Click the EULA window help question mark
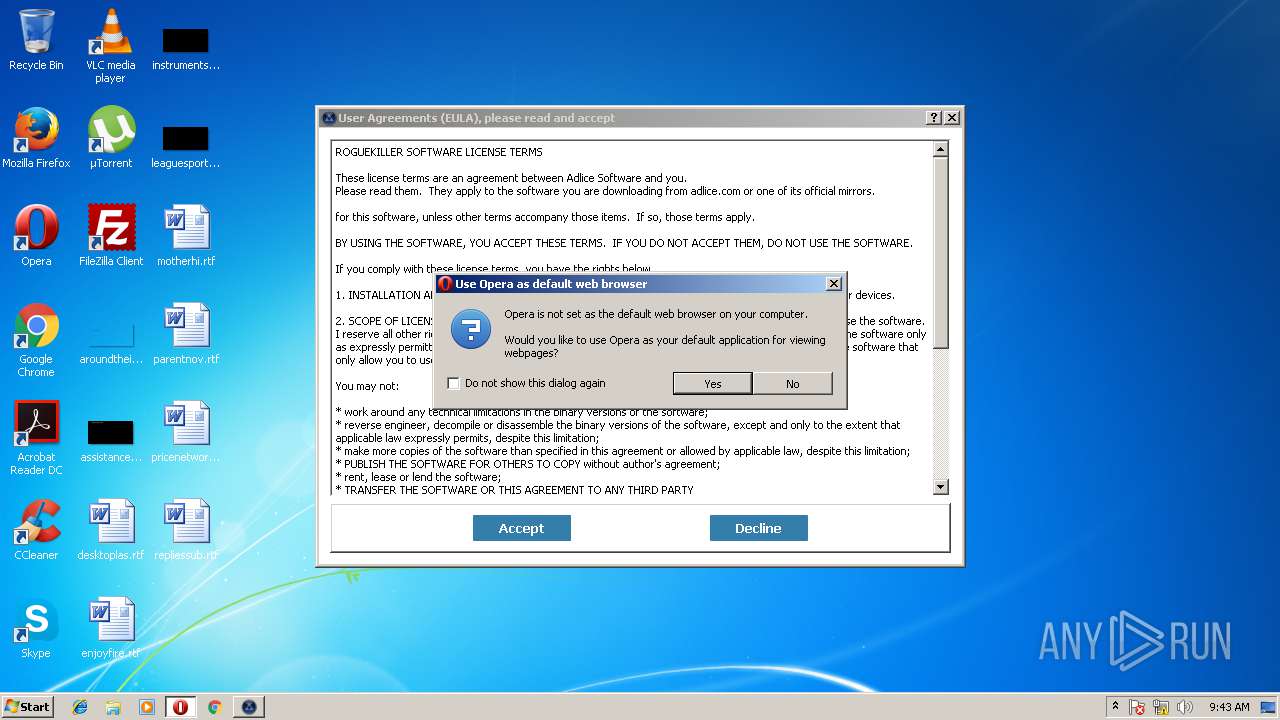 [x=934, y=118]
